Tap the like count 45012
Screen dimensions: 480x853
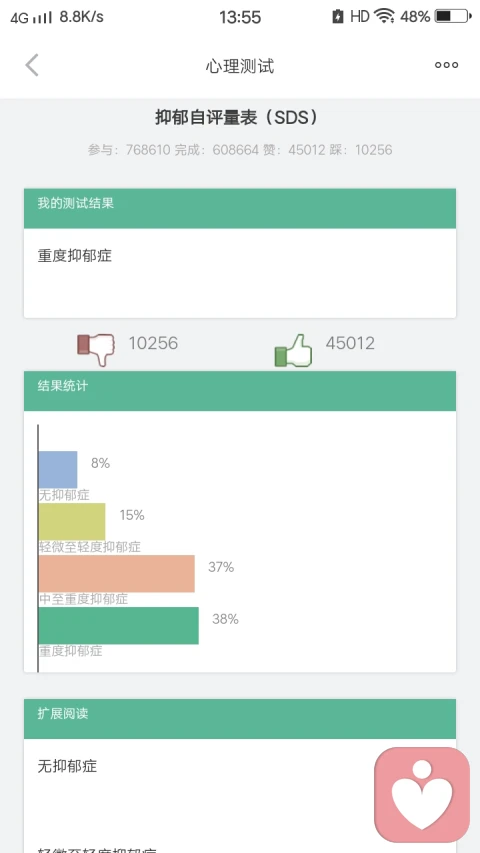350,343
